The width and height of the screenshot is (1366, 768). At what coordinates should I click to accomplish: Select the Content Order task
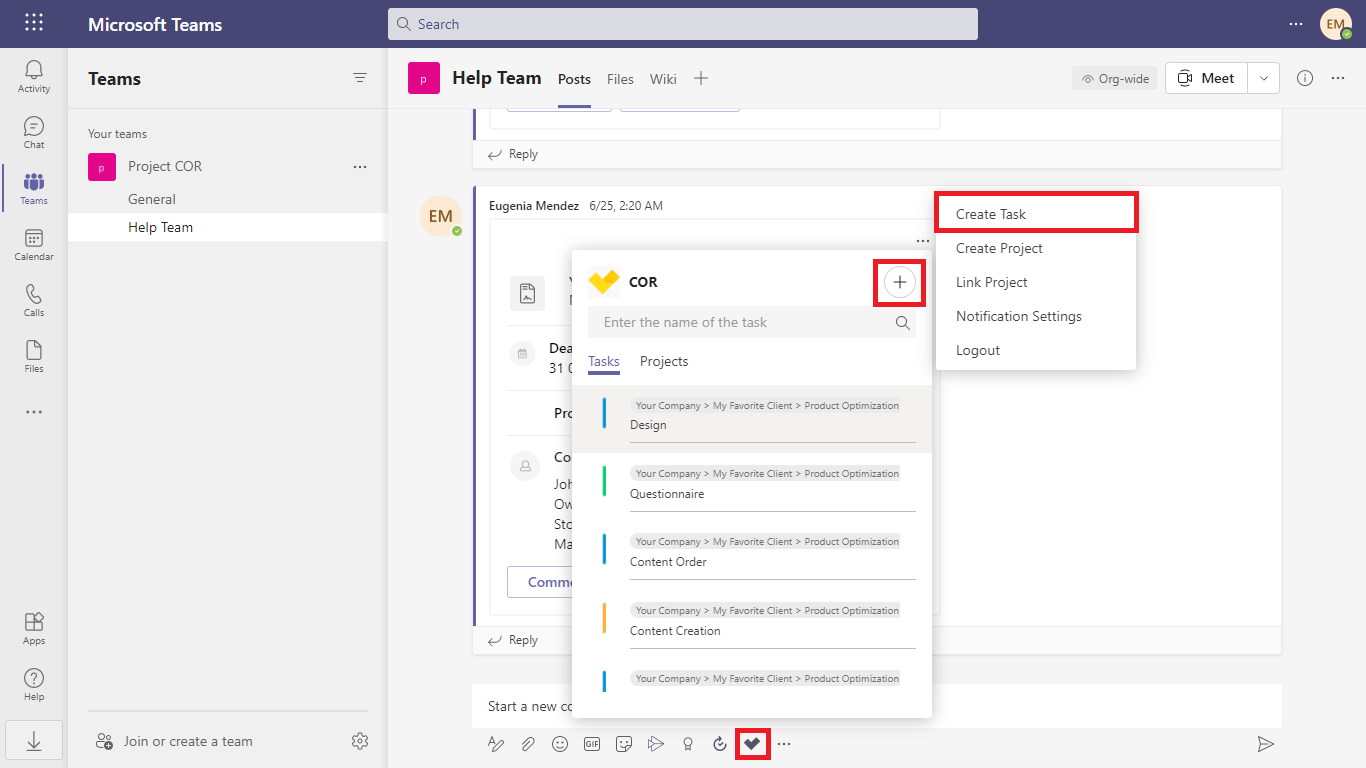tap(752, 555)
